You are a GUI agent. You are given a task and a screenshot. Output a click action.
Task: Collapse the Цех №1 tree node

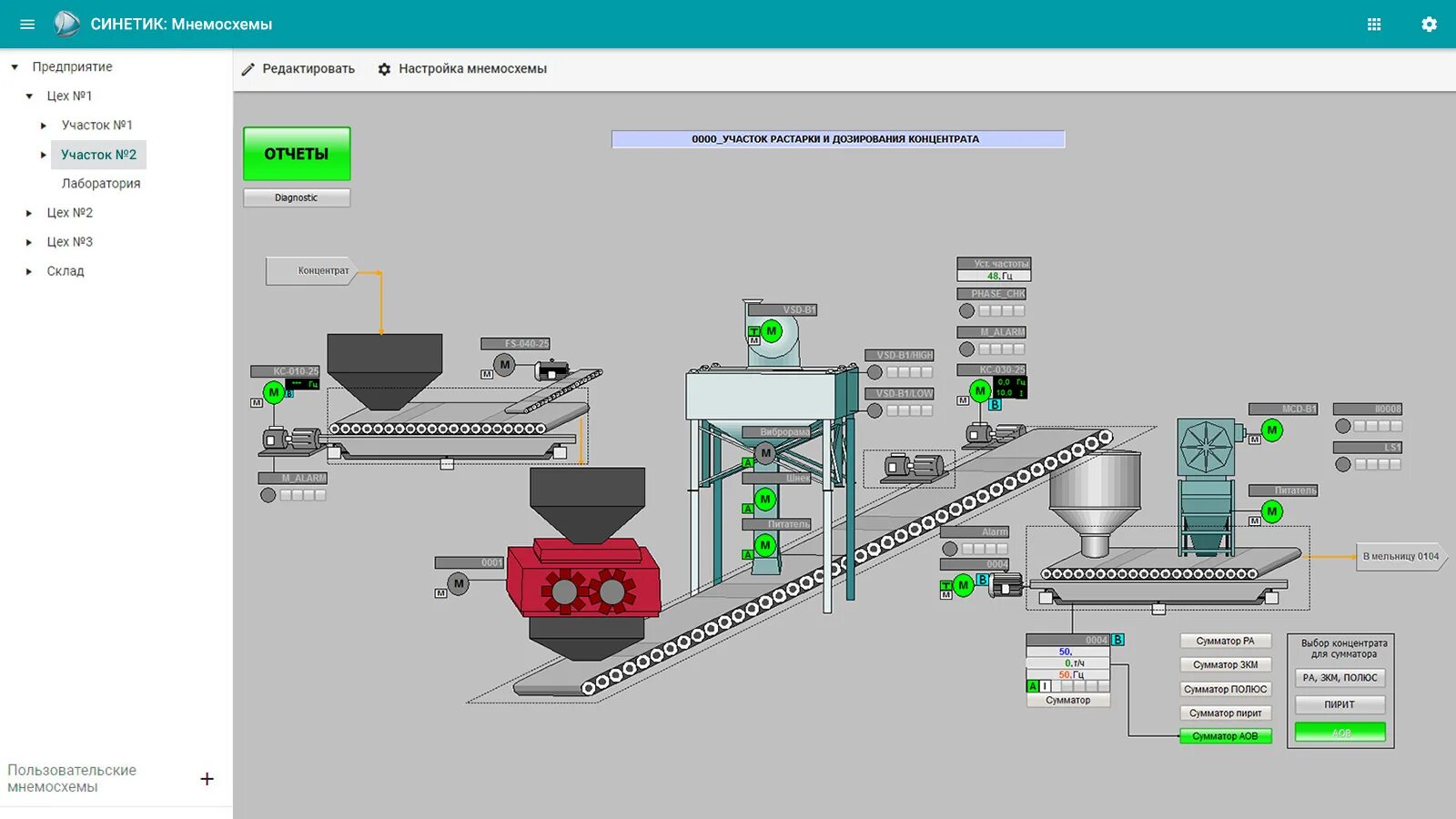[29, 96]
